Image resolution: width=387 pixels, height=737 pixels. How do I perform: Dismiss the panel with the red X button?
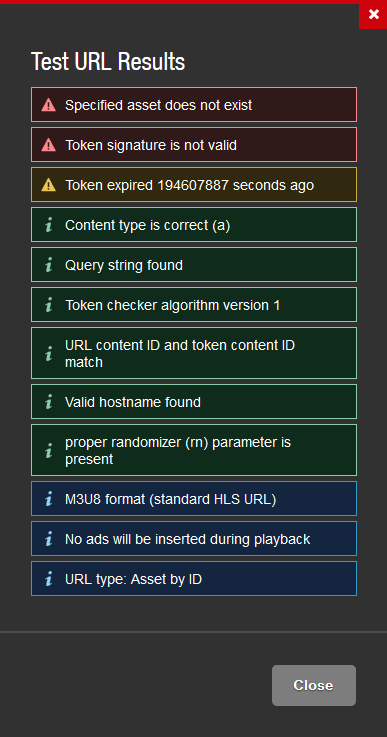click(373, 15)
